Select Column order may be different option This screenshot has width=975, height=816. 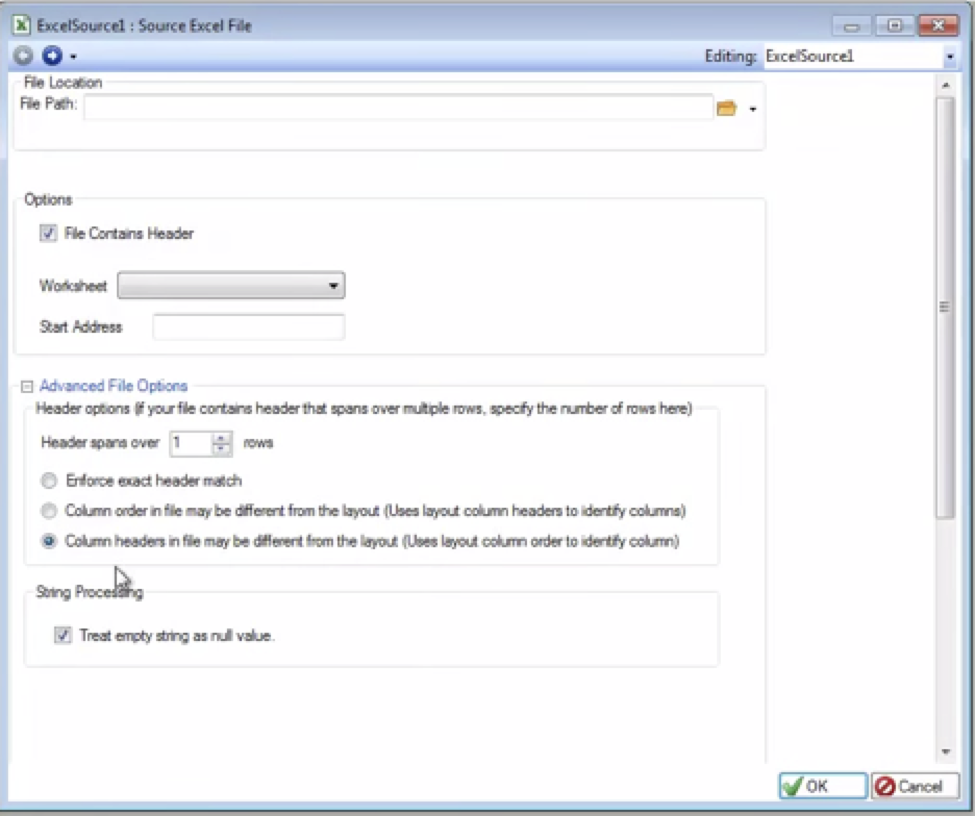(49, 511)
